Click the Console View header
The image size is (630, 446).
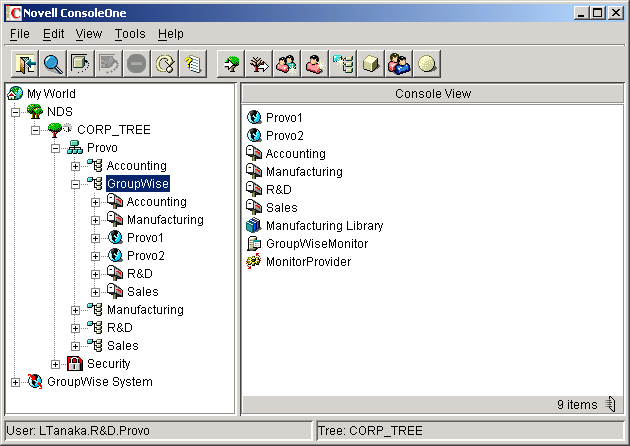433,94
